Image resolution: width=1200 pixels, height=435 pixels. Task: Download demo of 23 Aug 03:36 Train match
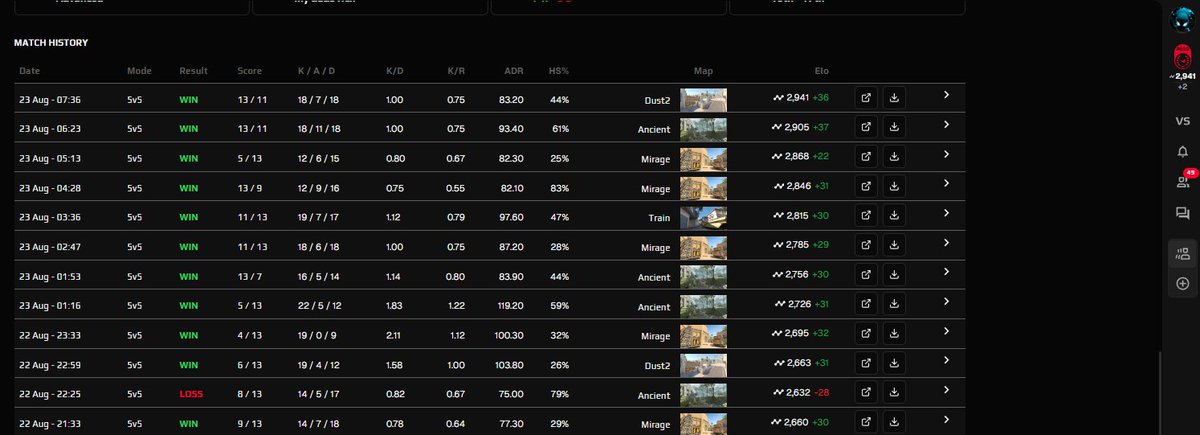tap(895, 215)
